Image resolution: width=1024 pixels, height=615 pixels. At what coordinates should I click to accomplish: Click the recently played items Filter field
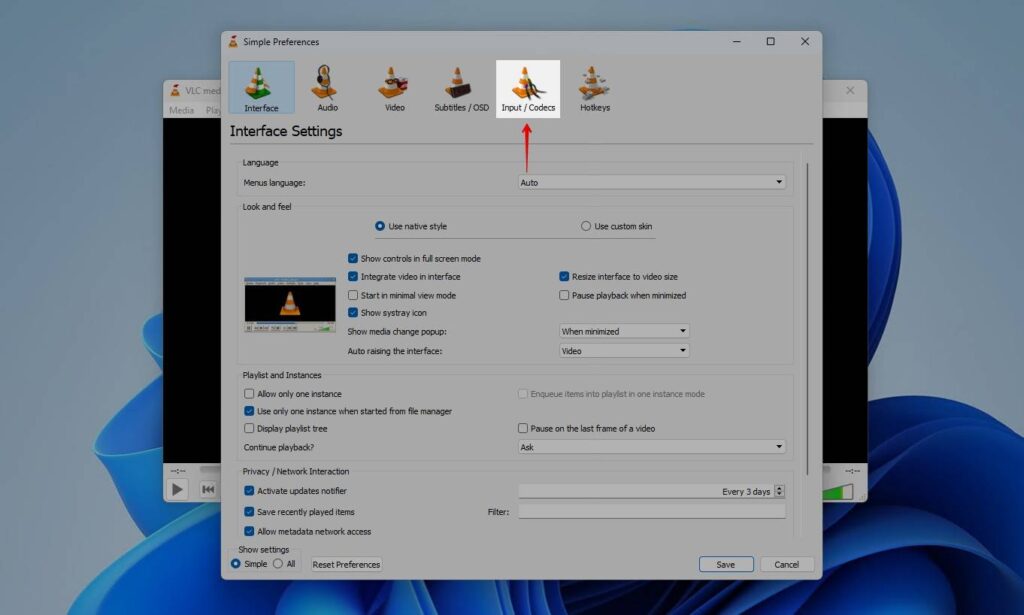coord(651,512)
